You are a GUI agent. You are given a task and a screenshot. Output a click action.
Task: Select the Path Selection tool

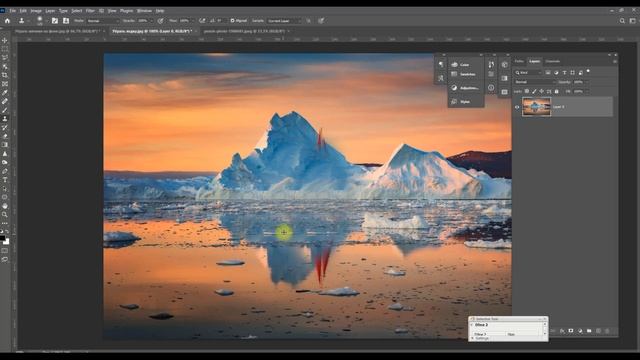coord(5,189)
